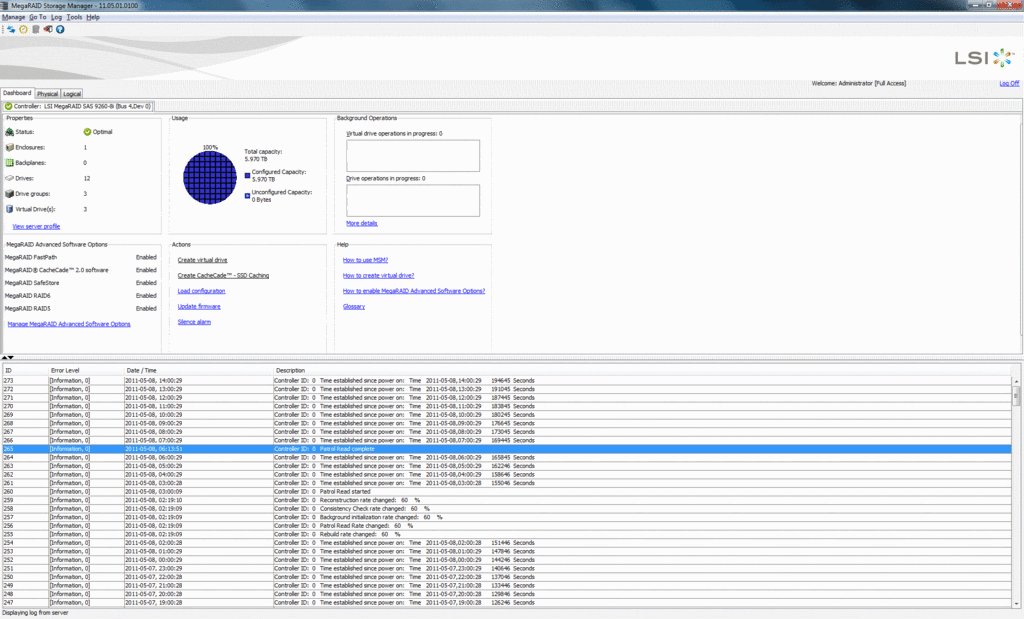Select log row 260 Patrol Read started

tap(507, 492)
